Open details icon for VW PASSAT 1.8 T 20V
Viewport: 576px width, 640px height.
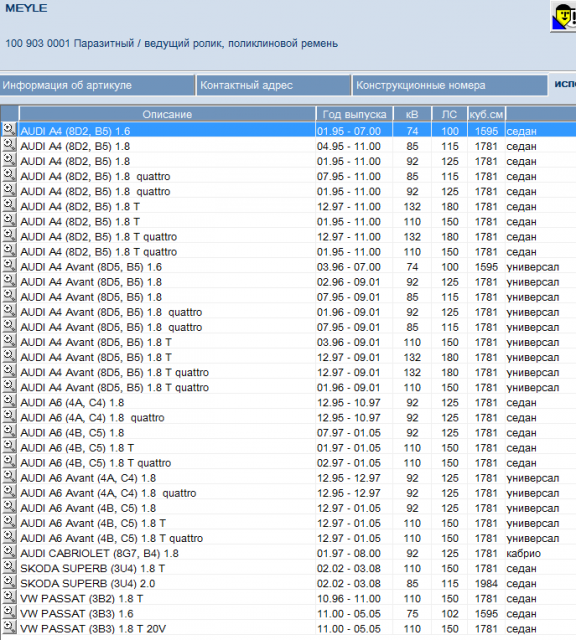click(x=9, y=628)
